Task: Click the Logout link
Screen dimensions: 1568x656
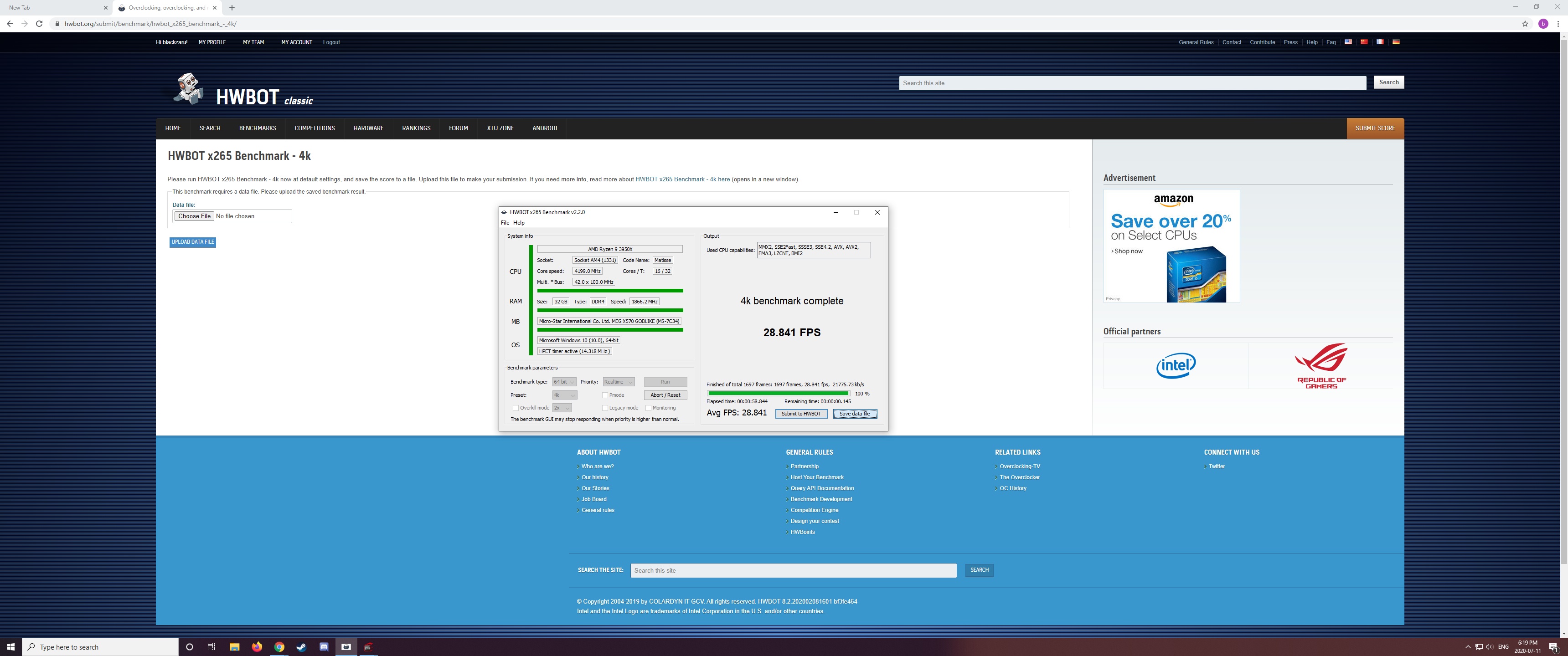Action: coord(331,43)
